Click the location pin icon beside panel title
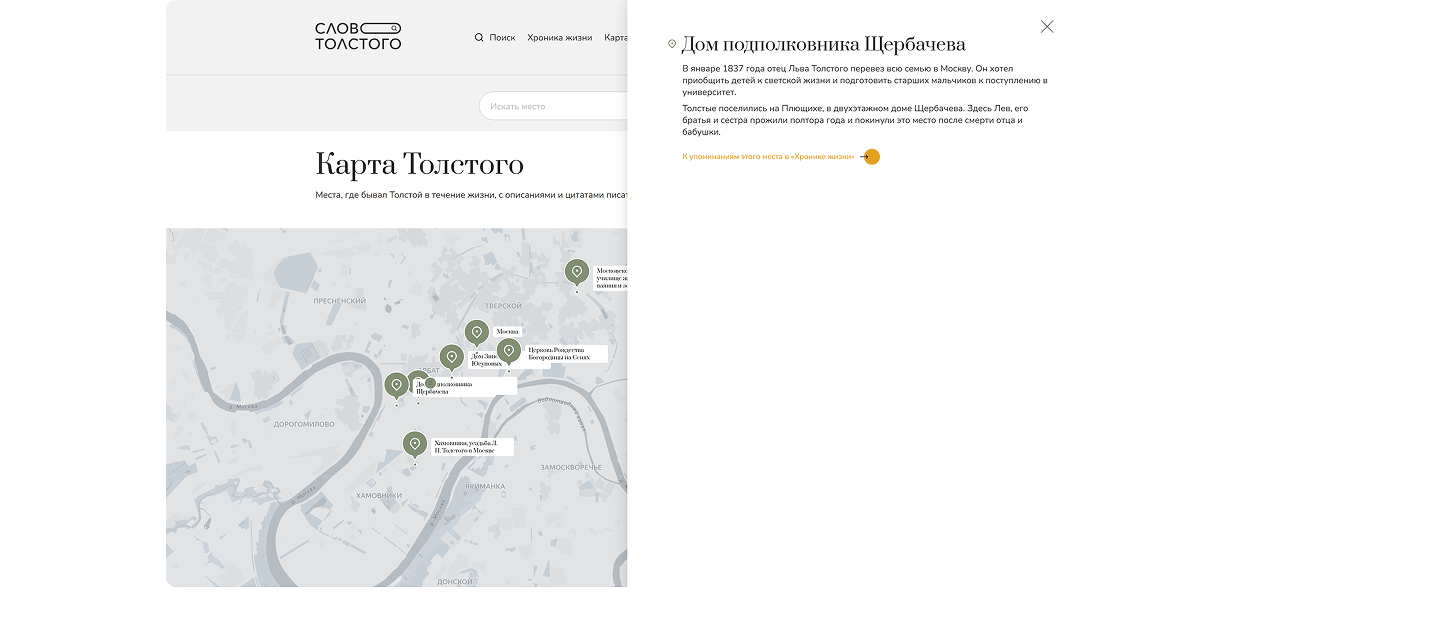 tap(672, 44)
